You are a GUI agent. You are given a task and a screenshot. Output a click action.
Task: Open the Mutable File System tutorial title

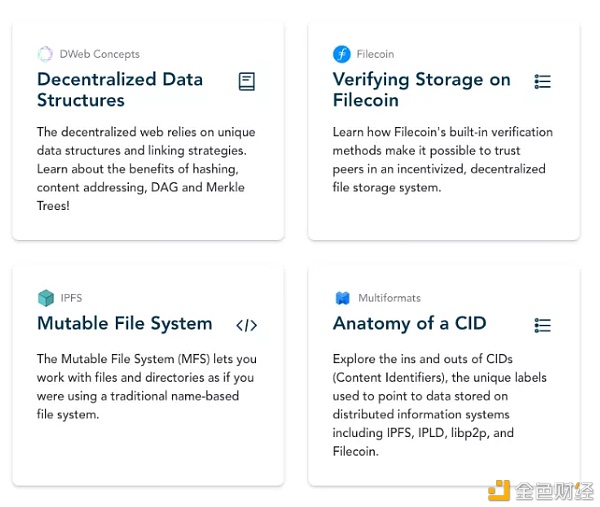(124, 323)
